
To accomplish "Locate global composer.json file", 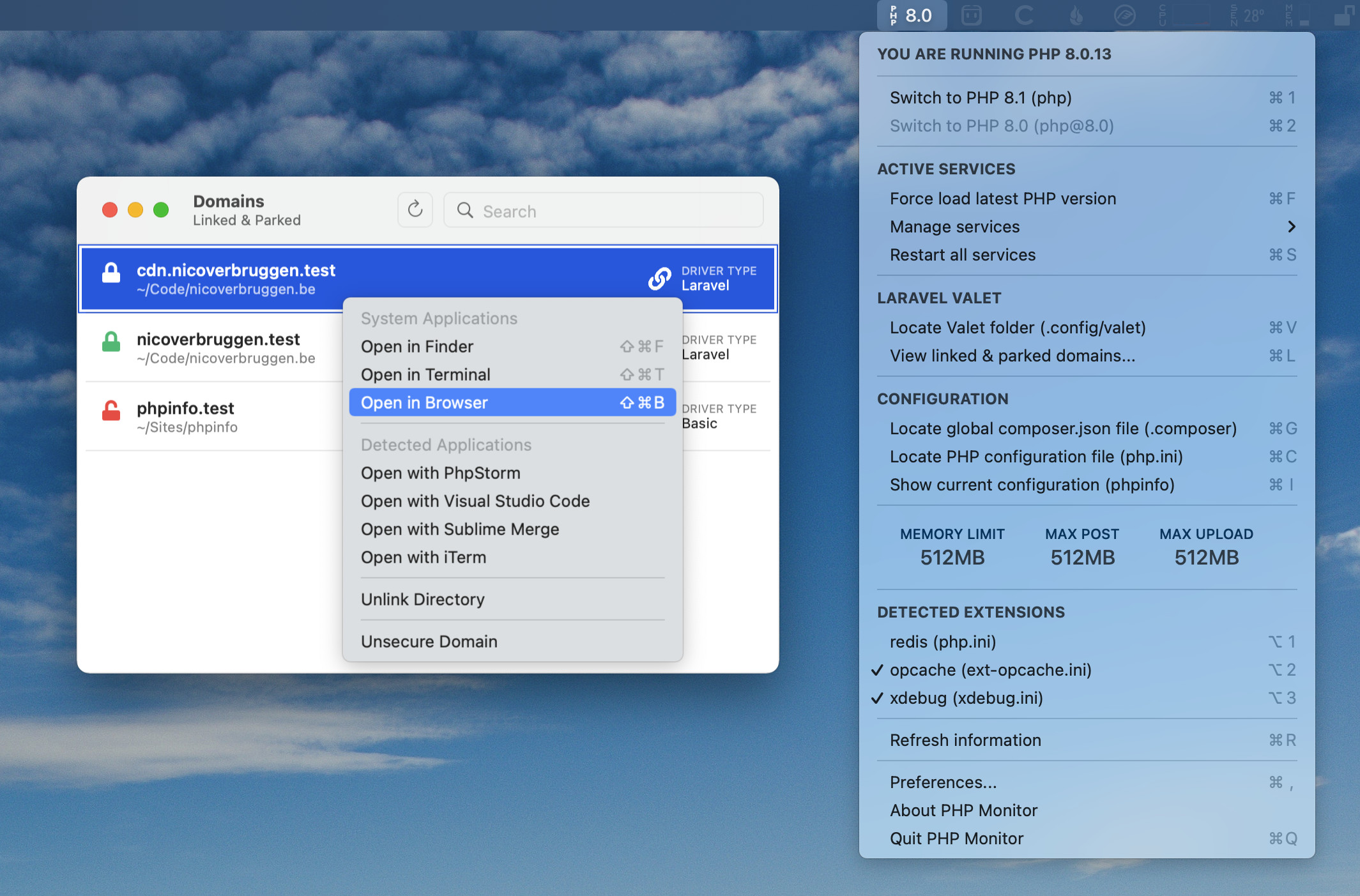I will tap(1087, 429).
